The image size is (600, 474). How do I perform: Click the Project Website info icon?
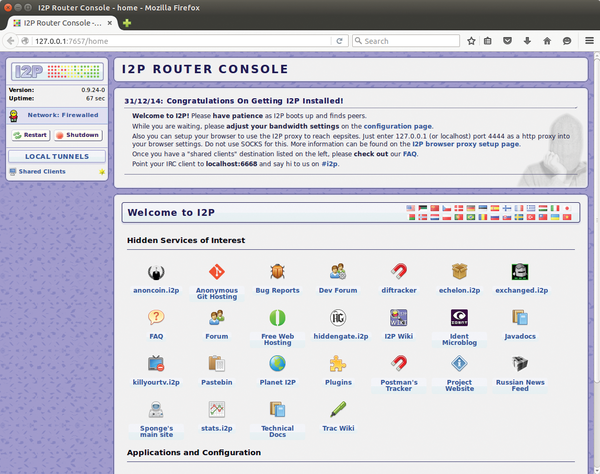(459, 364)
